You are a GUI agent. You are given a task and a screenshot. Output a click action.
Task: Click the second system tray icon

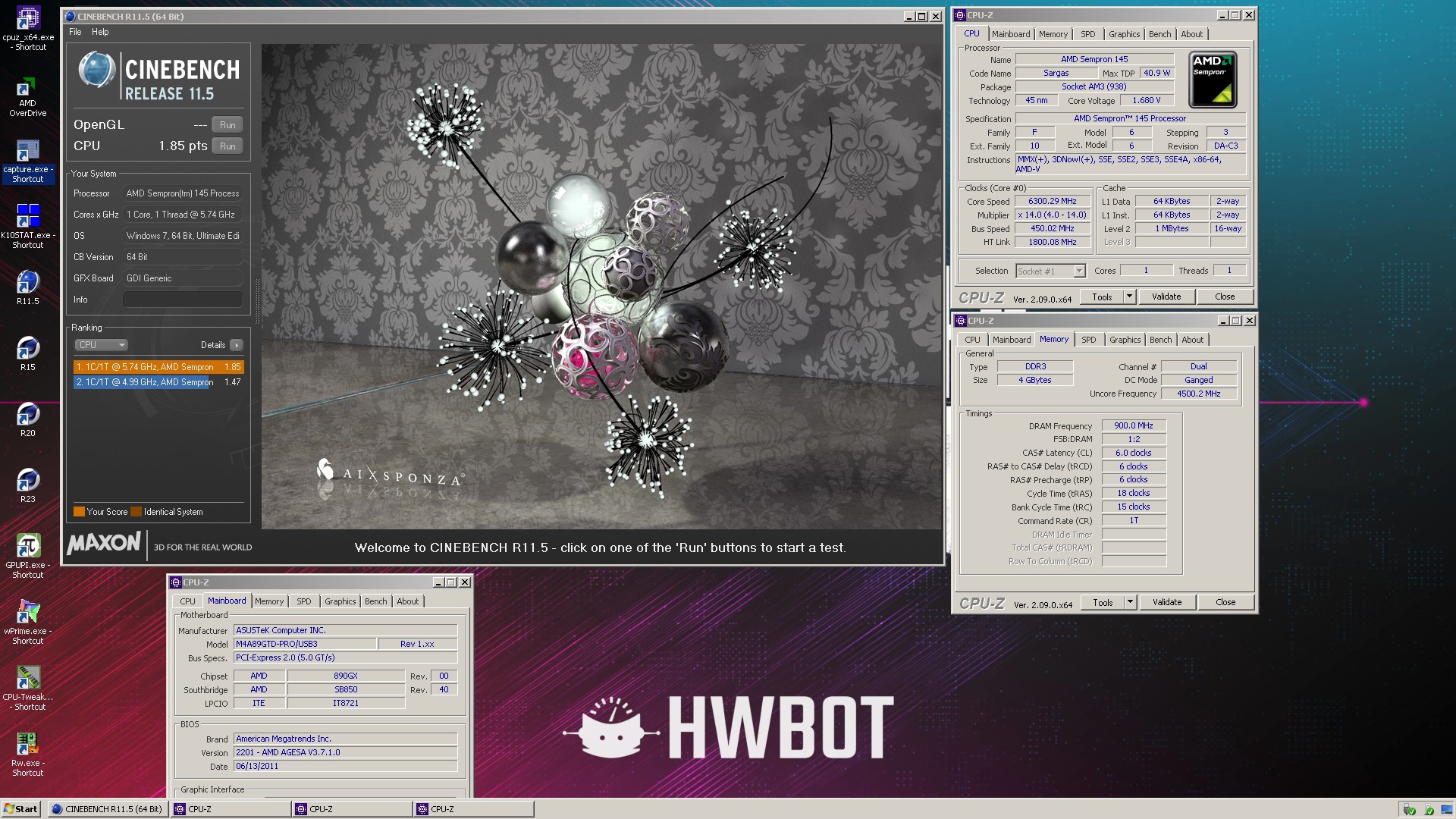pos(1429,809)
